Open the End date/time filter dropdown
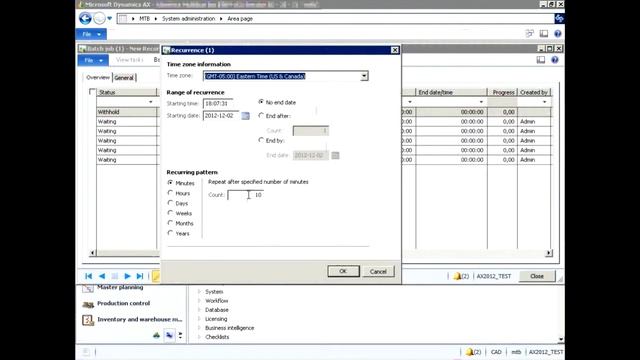Image resolution: width=640 pixels, height=360 pixels. pos(481,102)
